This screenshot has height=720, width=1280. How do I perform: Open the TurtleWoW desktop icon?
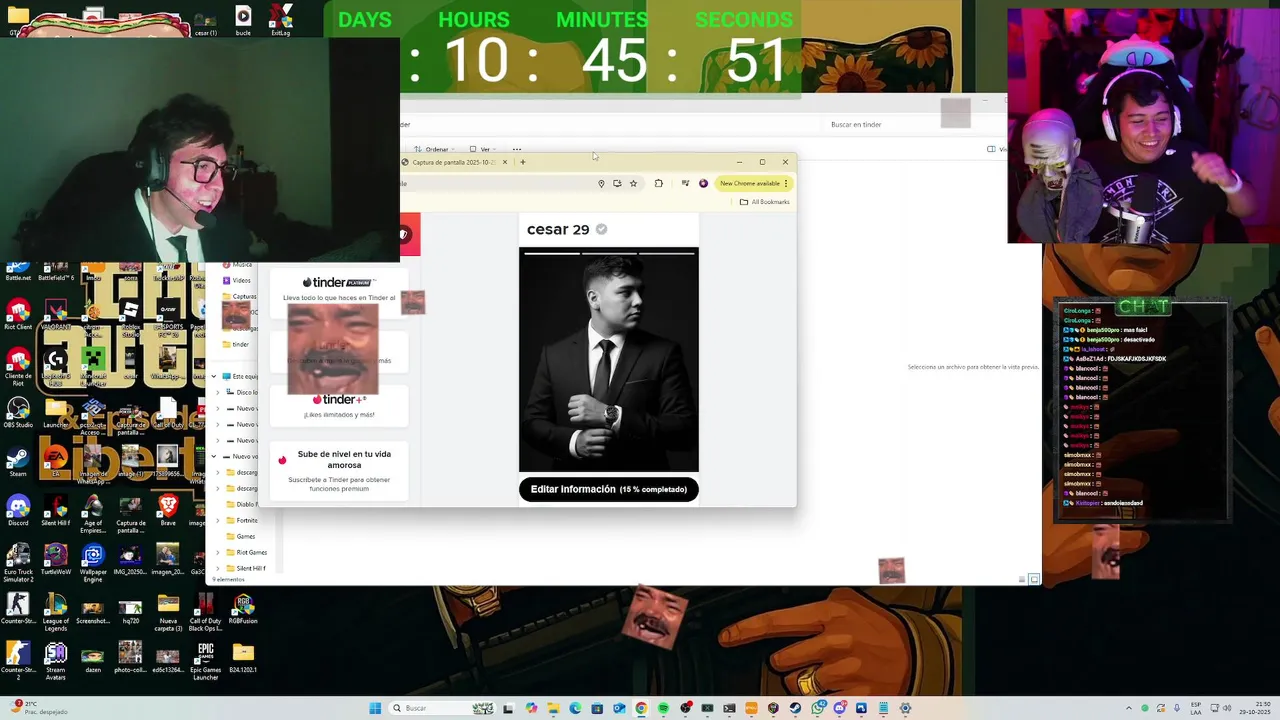[55, 559]
